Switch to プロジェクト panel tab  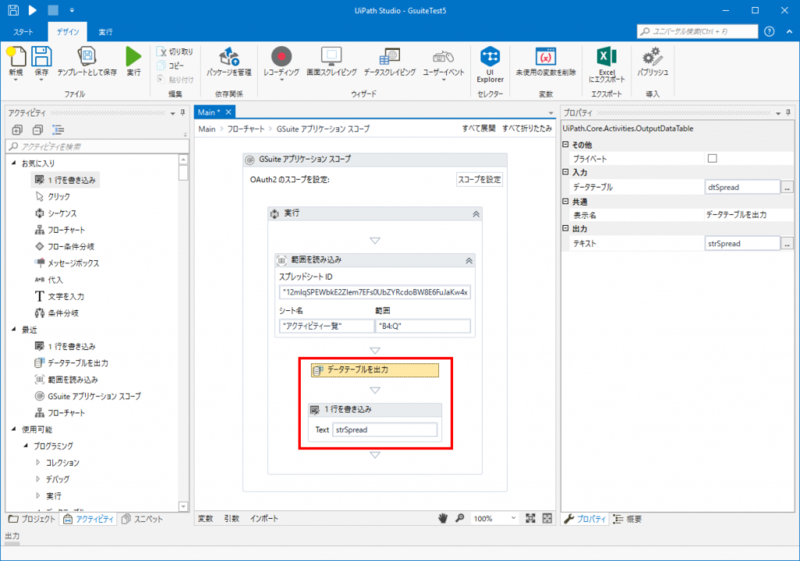tap(32, 519)
